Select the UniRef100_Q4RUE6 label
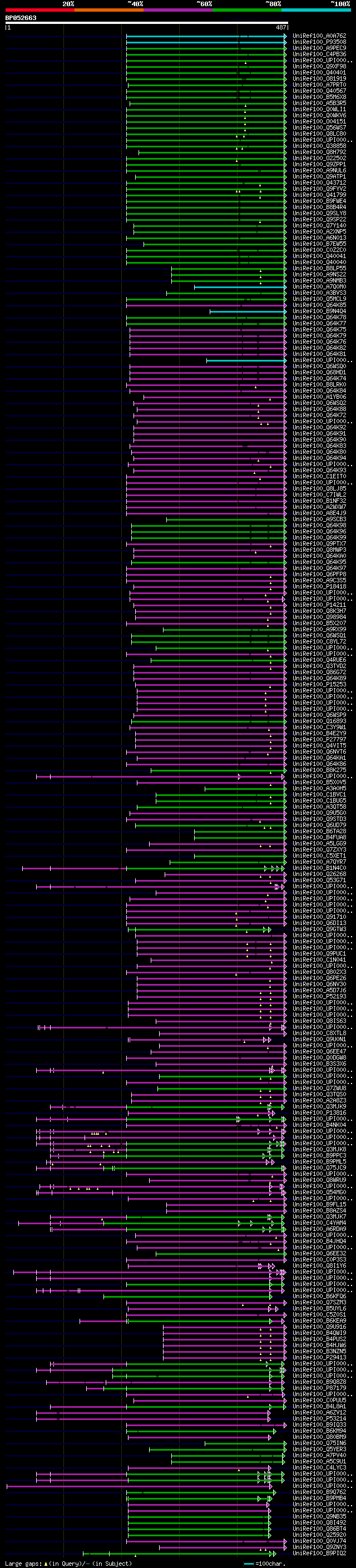 coord(319,660)
